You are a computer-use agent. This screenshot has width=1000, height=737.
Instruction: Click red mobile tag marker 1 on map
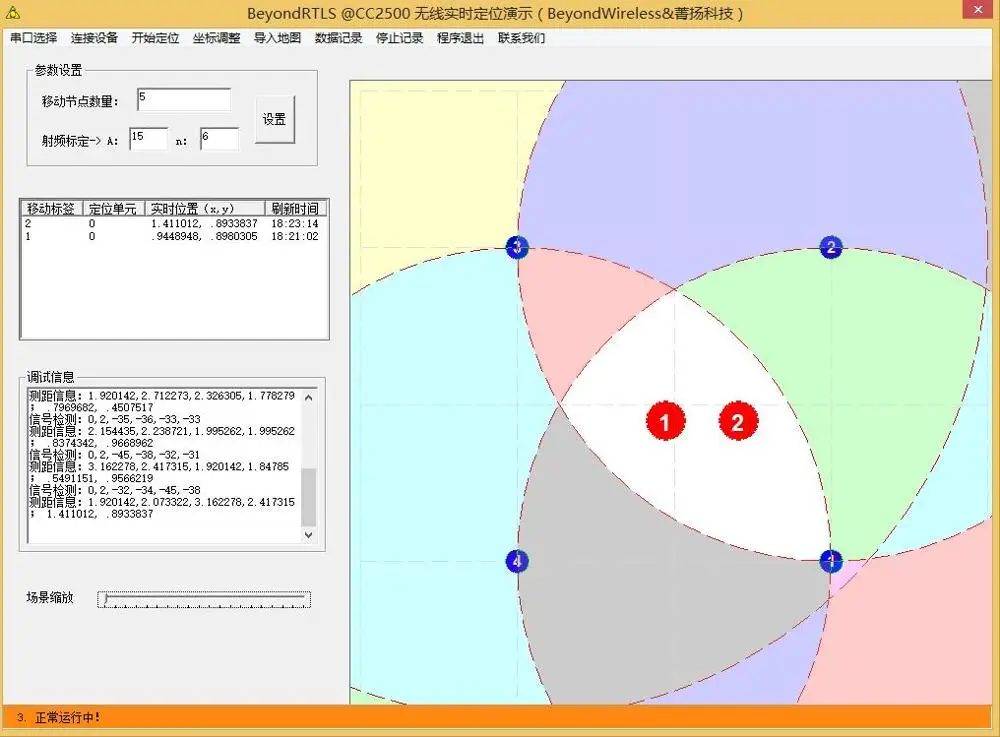665,421
